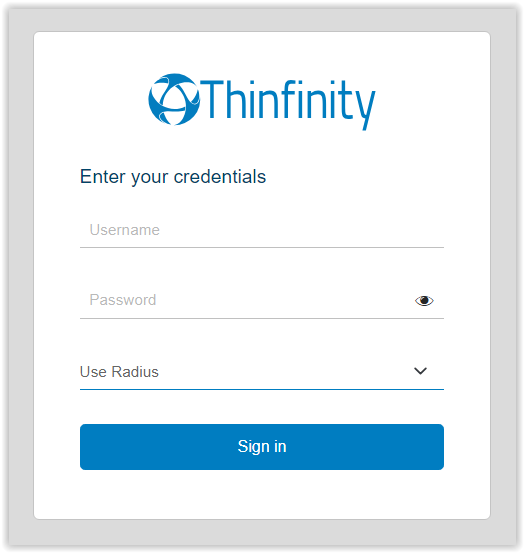This screenshot has width=524, height=553.
Task: Click the Username placeholder text
Action: coord(124,230)
